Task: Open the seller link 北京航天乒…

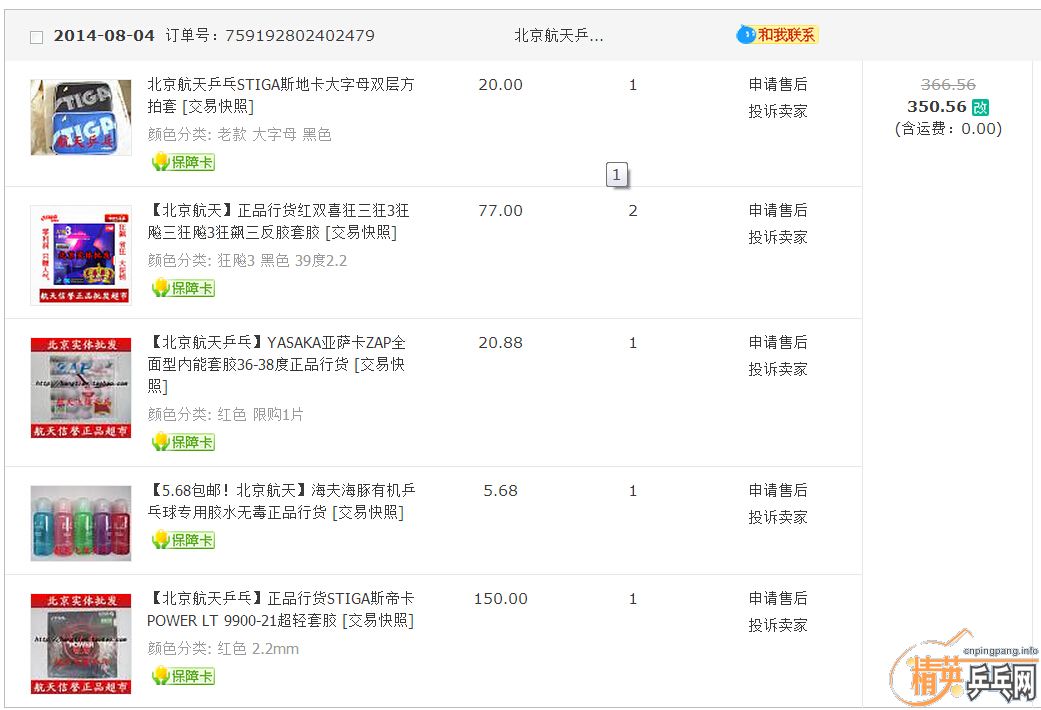Action: click(558, 35)
